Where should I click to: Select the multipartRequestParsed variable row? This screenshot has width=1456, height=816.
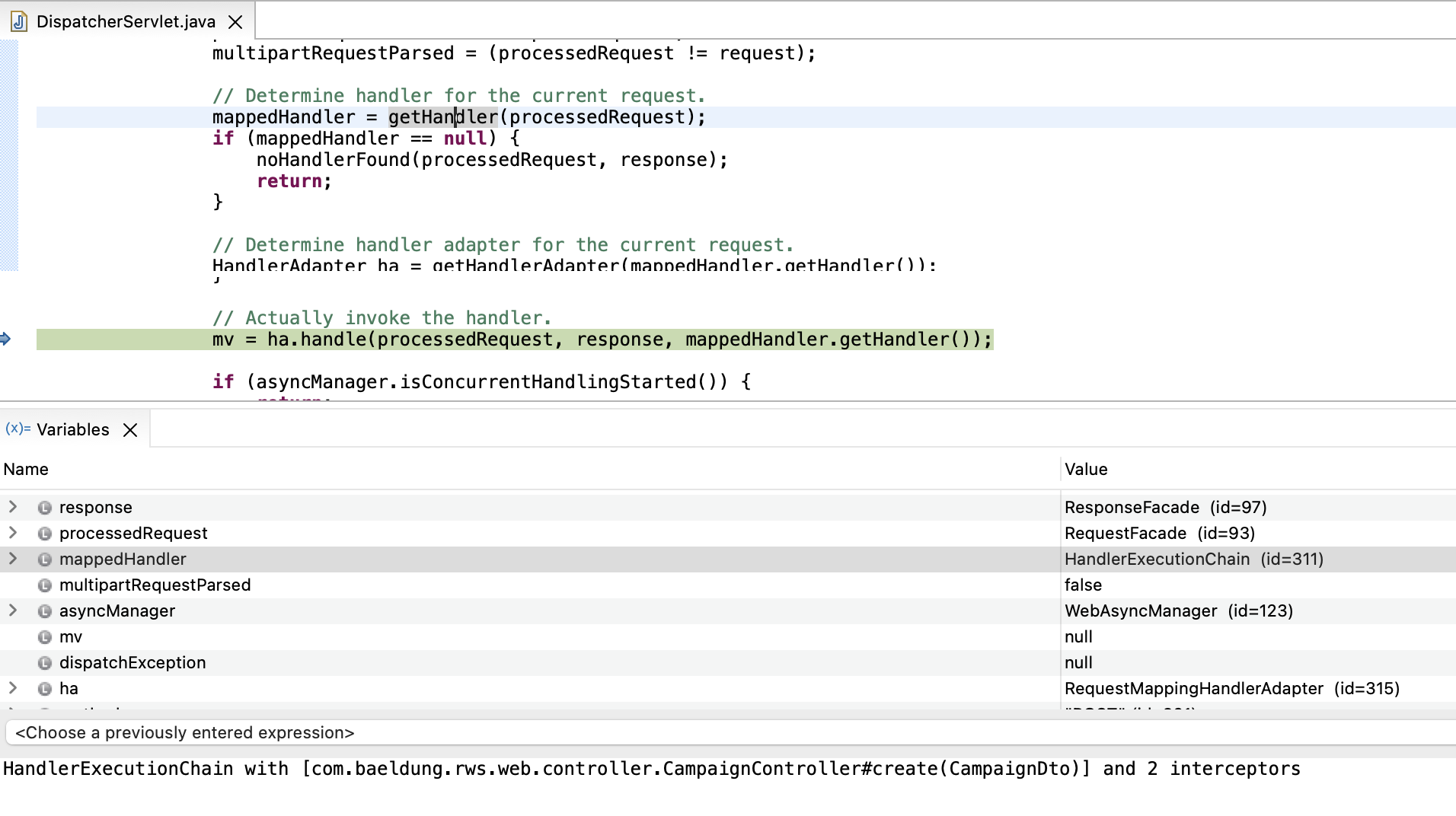155,585
